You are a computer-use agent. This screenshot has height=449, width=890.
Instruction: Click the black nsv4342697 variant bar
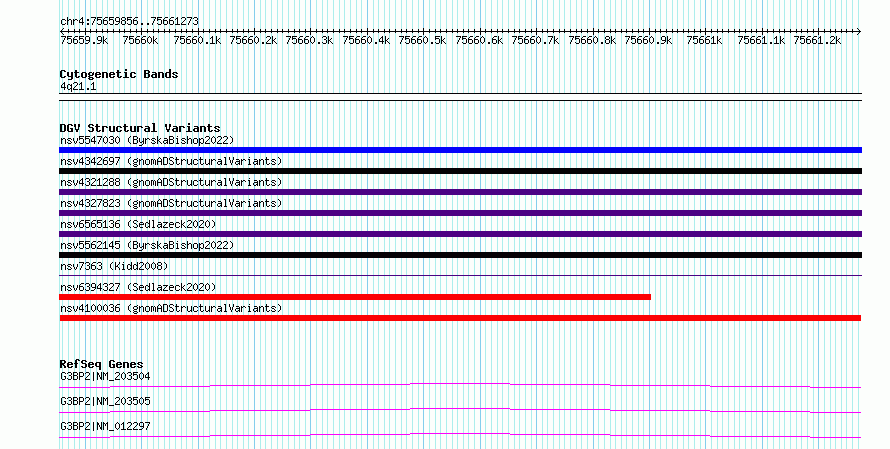460,171
